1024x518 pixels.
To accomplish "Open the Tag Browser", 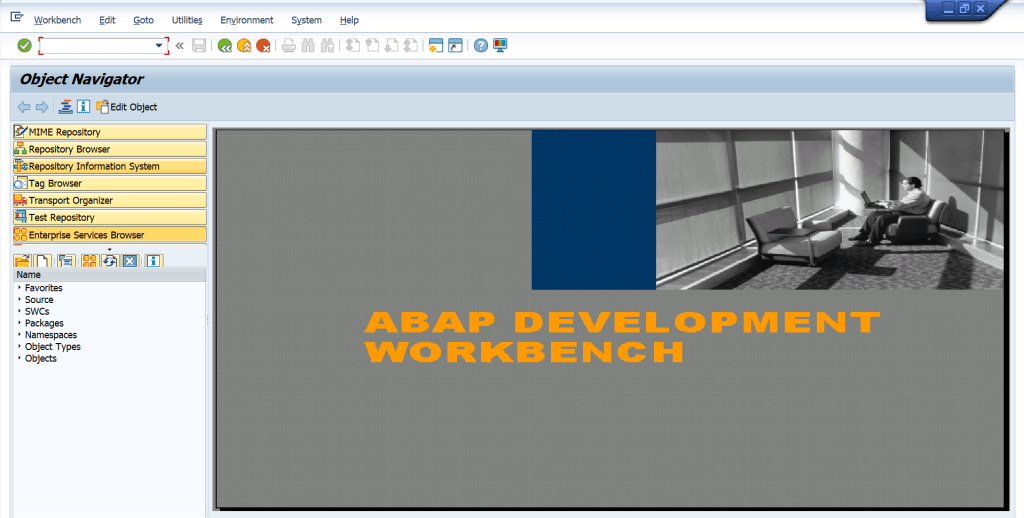I will tap(110, 183).
